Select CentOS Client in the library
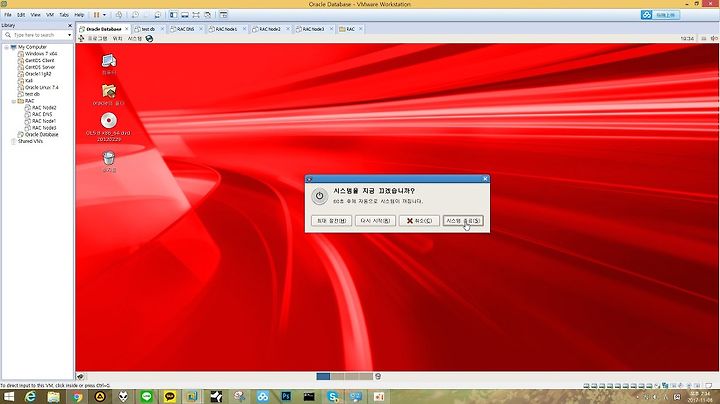The width and height of the screenshot is (720, 404). (39, 60)
